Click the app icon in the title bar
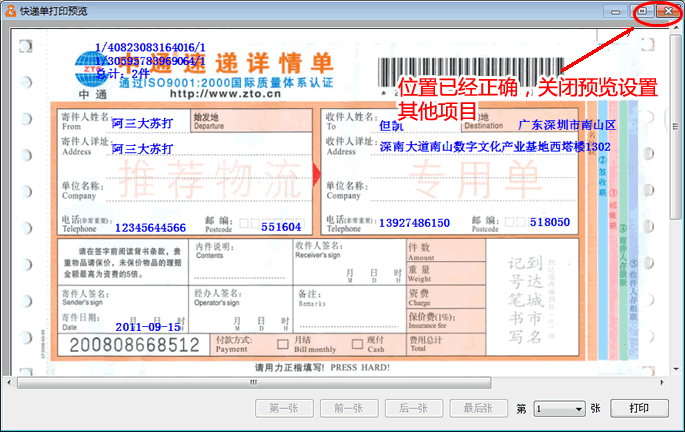Screen dimensions: 685x432 [10, 11]
